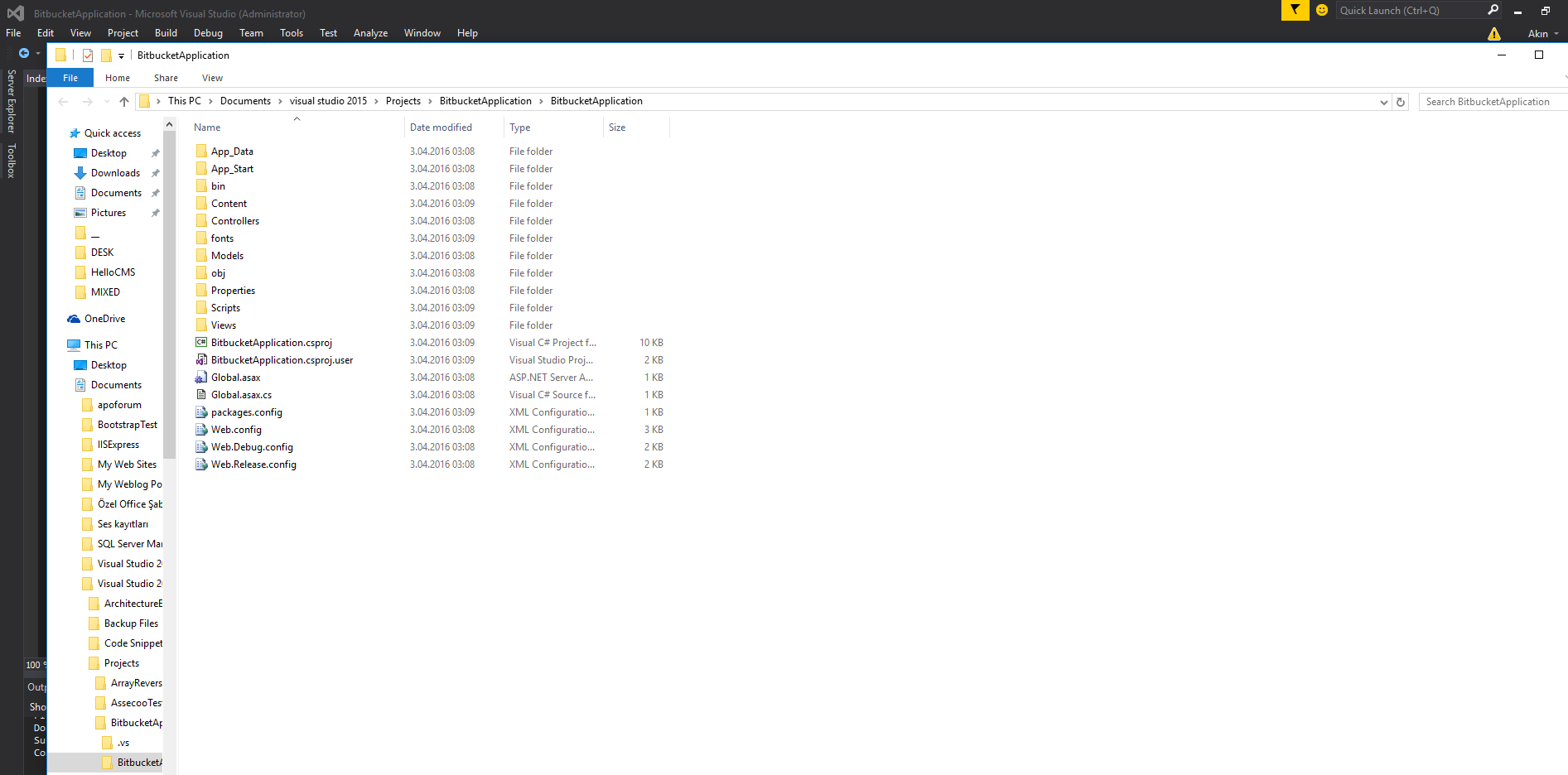
Task: Open the Toolbox side tab
Action: pos(12,161)
